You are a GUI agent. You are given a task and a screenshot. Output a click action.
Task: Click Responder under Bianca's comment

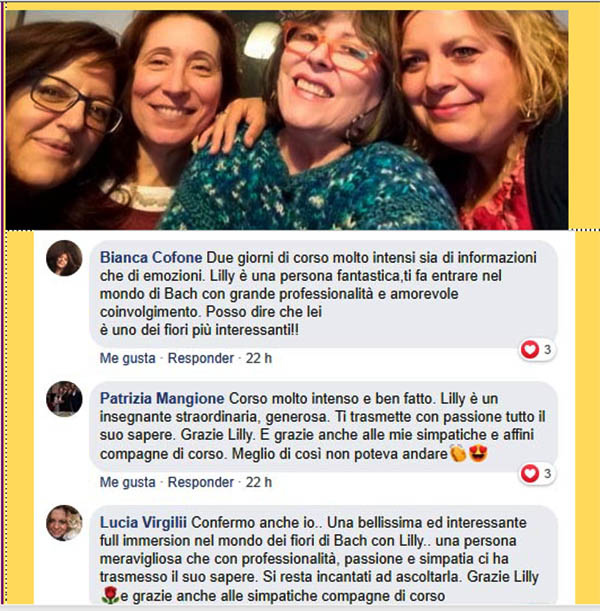[x=201, y=358]
